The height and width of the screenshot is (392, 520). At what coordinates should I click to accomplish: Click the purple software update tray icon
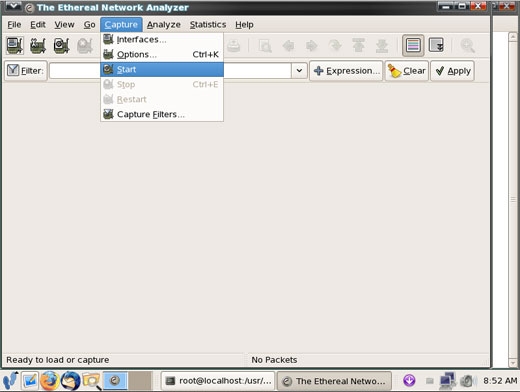(x=409, y=380)
